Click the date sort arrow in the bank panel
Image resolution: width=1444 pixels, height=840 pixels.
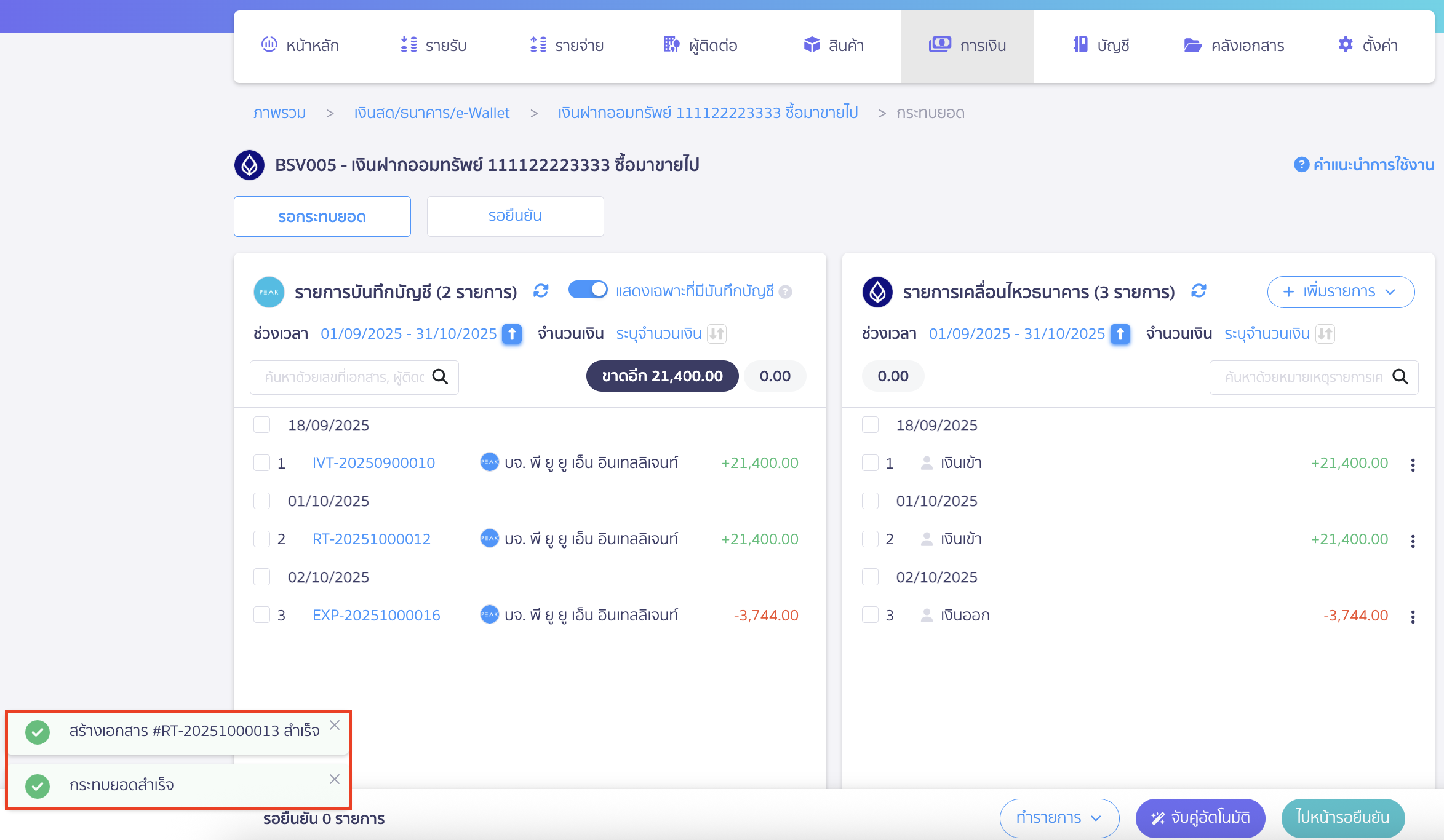1120,334
